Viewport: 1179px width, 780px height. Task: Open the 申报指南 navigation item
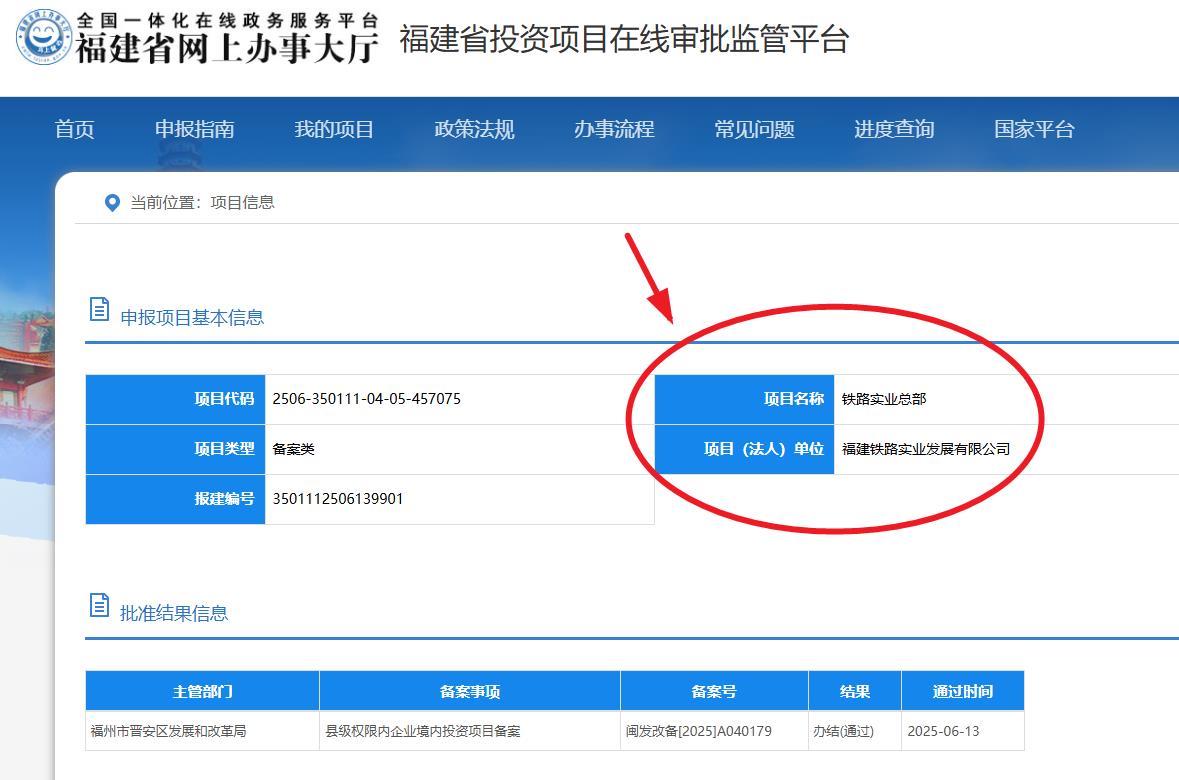[195, 129]
